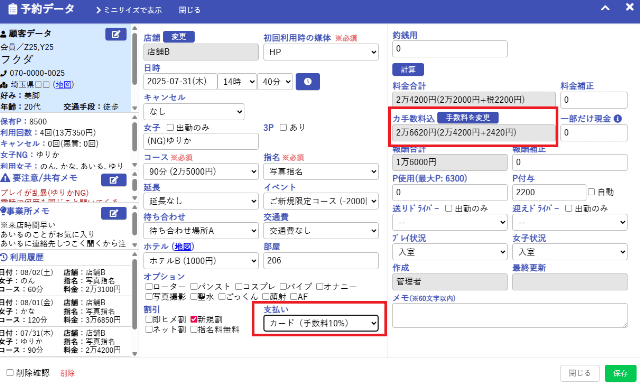Image resolution: width=640 pixels, height=386 pixels.
Task: Open the イベント dropdown
Action: click(x=321, y=201)
